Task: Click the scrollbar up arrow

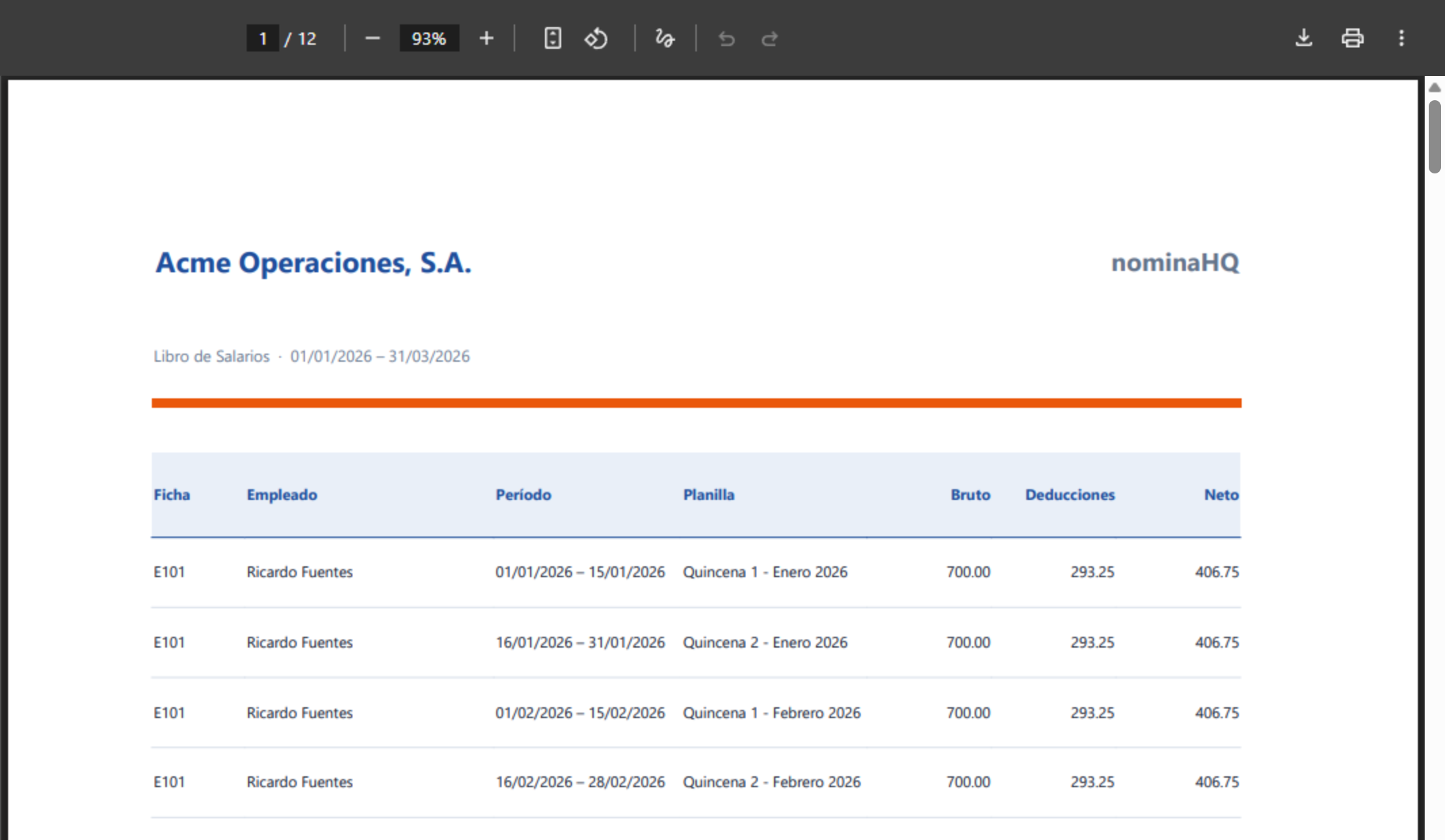Action: coord(1434,87)
